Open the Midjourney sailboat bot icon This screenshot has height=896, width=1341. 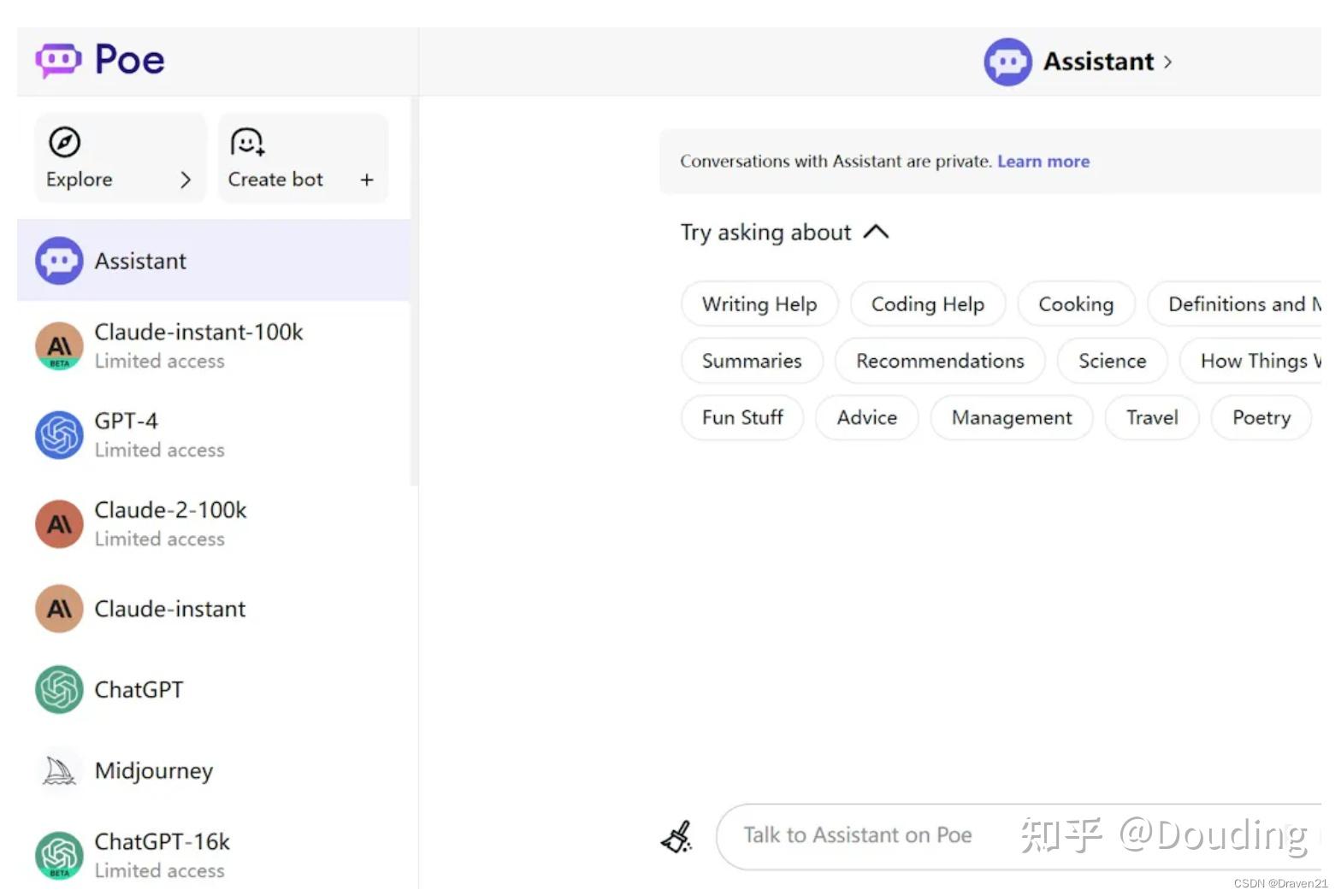click(59, 770)
